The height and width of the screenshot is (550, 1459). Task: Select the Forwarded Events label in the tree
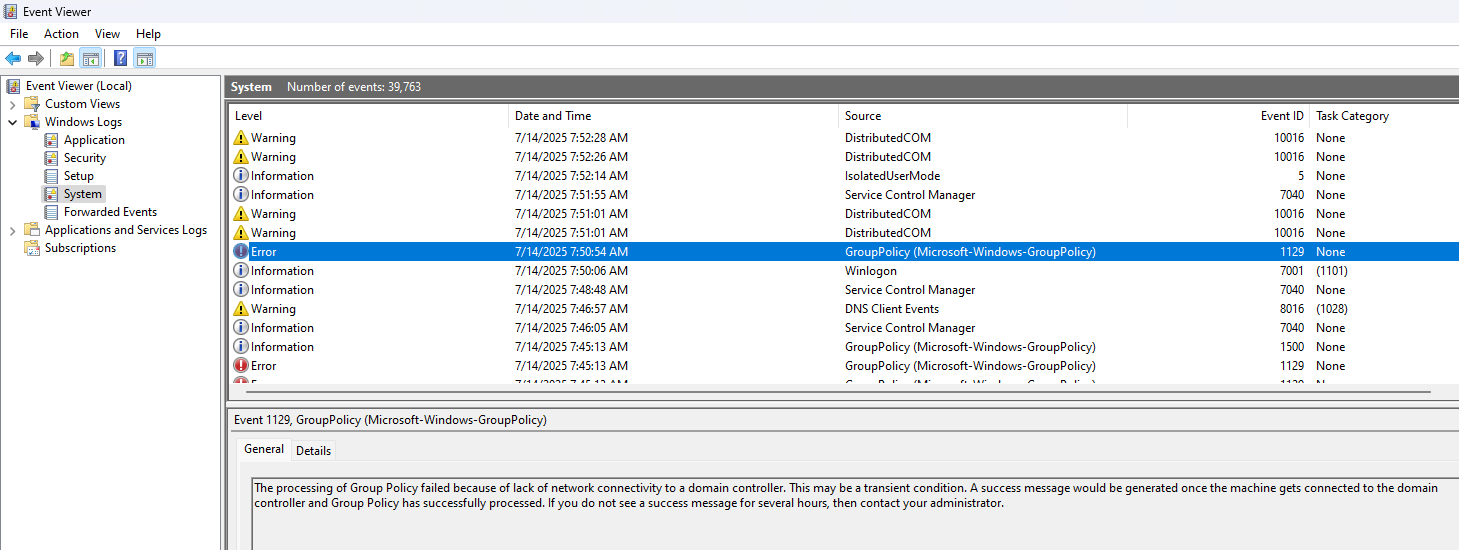[110, 212]
